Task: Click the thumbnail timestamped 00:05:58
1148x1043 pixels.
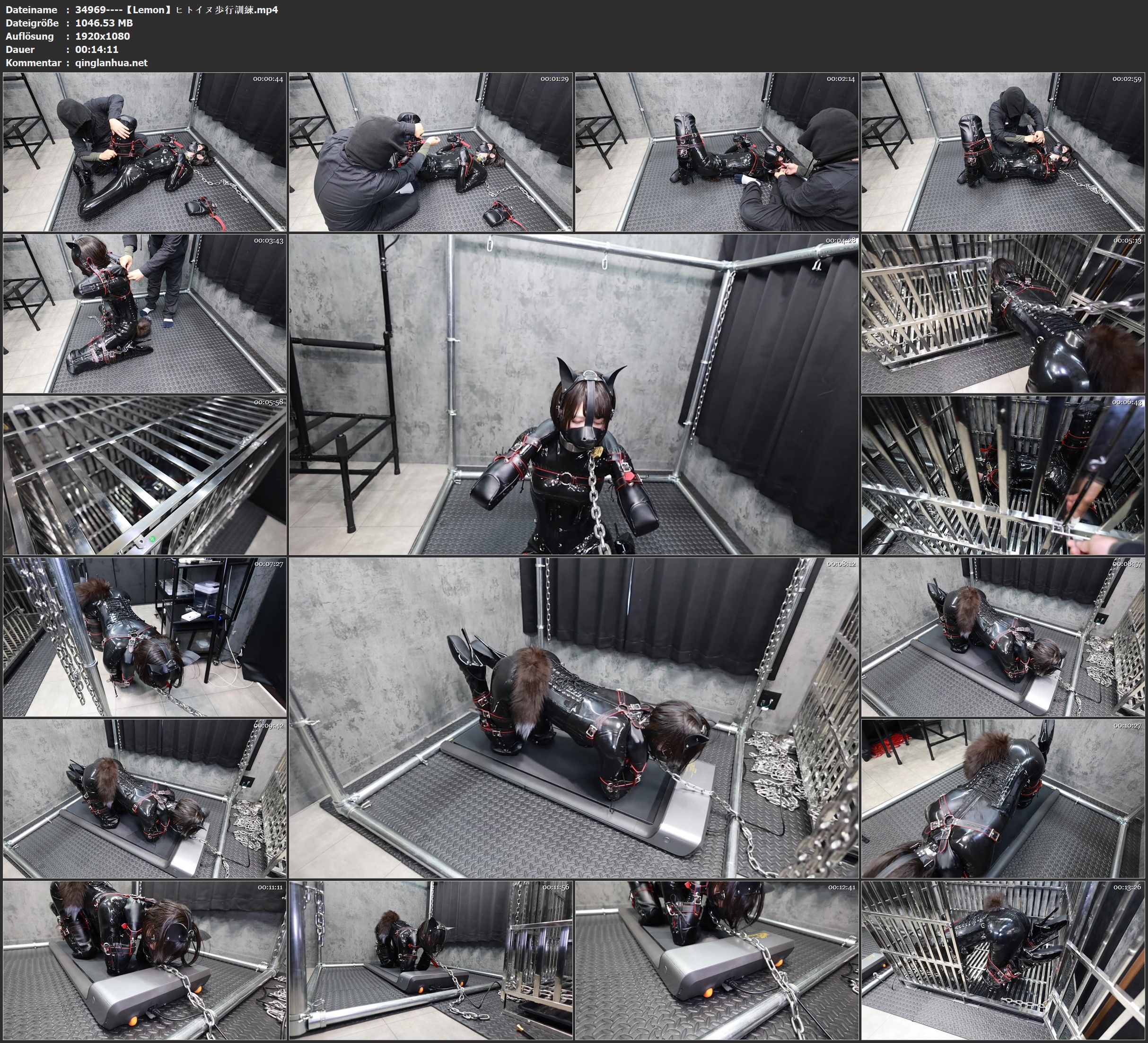Action: pos(145,475)
